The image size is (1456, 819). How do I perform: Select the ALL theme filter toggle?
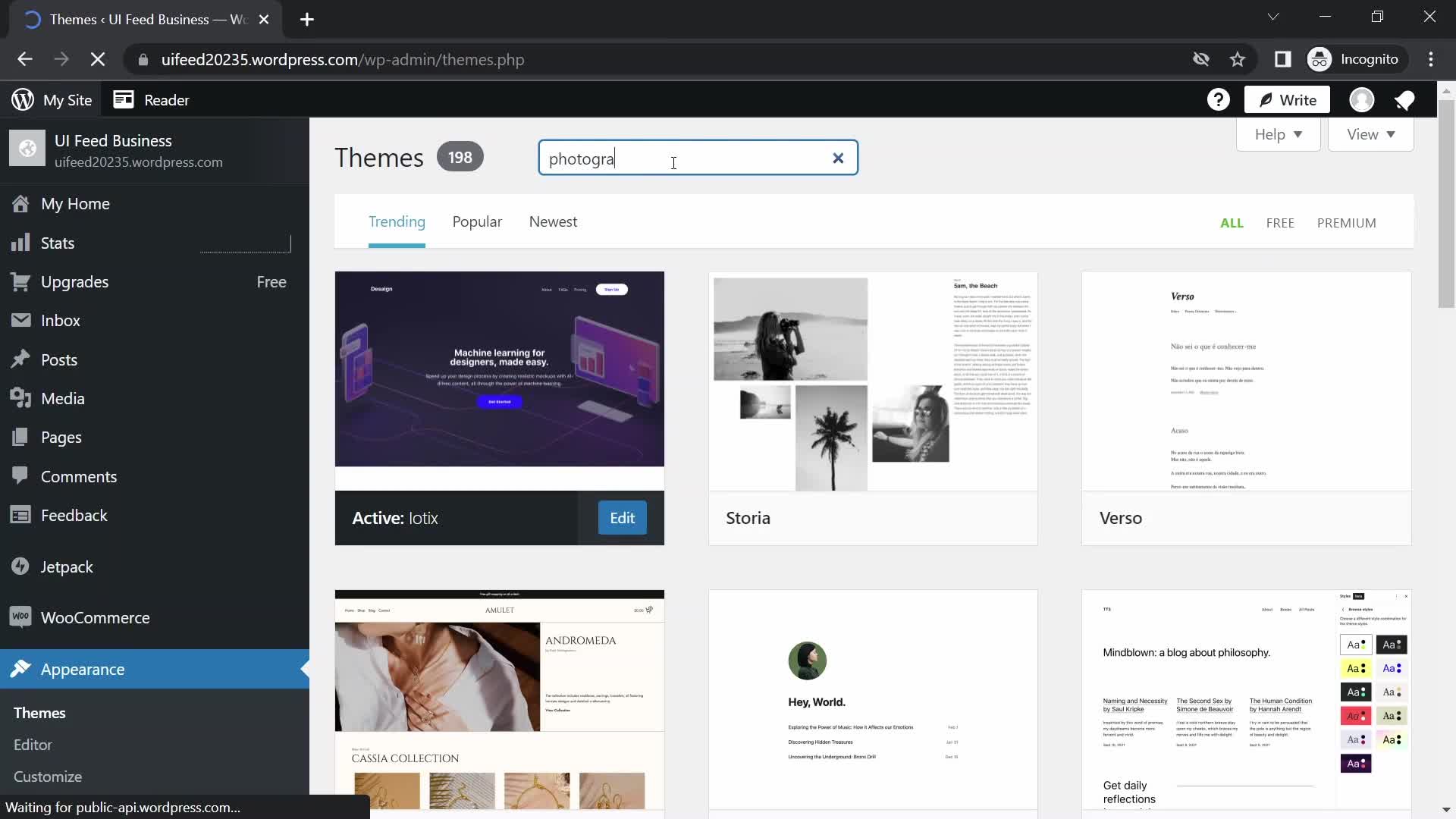coord(1232,222)
